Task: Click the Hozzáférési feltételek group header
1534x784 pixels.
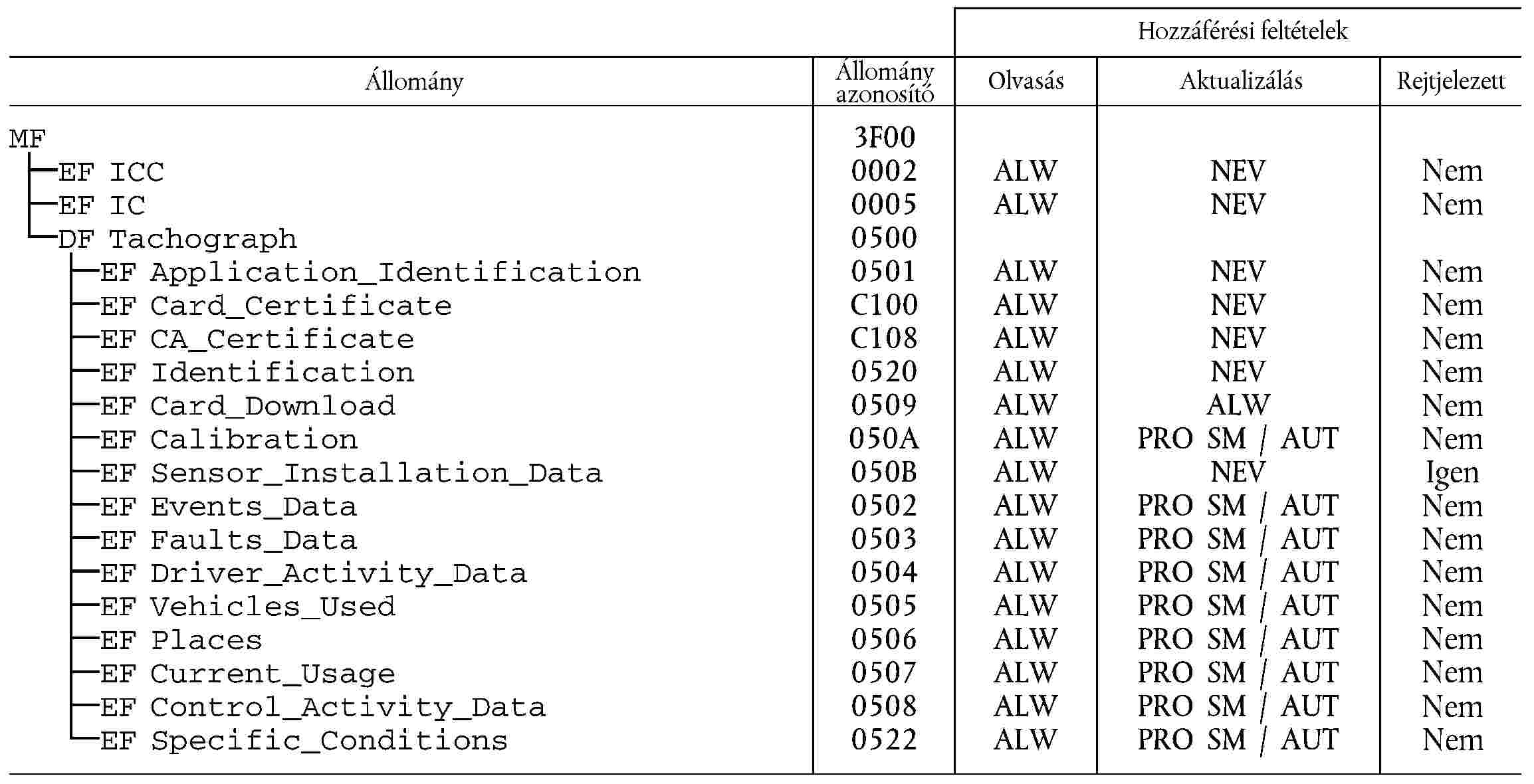Action: point(1242,31)
